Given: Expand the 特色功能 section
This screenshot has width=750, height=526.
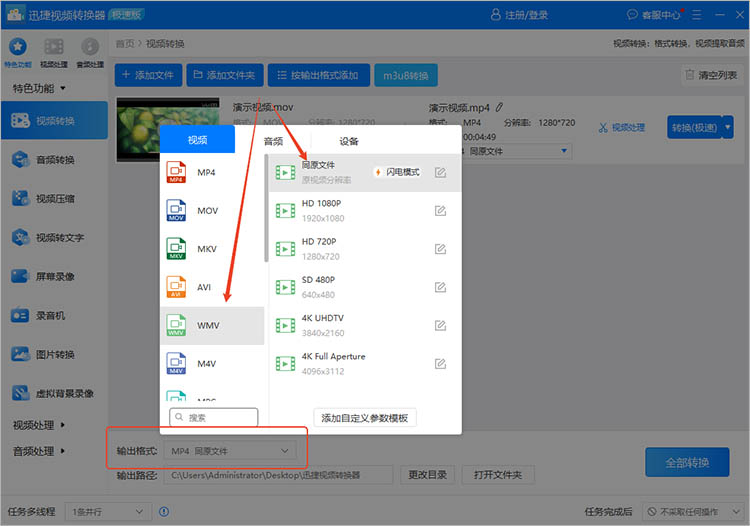Looking at the screenshot, I should click(x=39, y=88).
